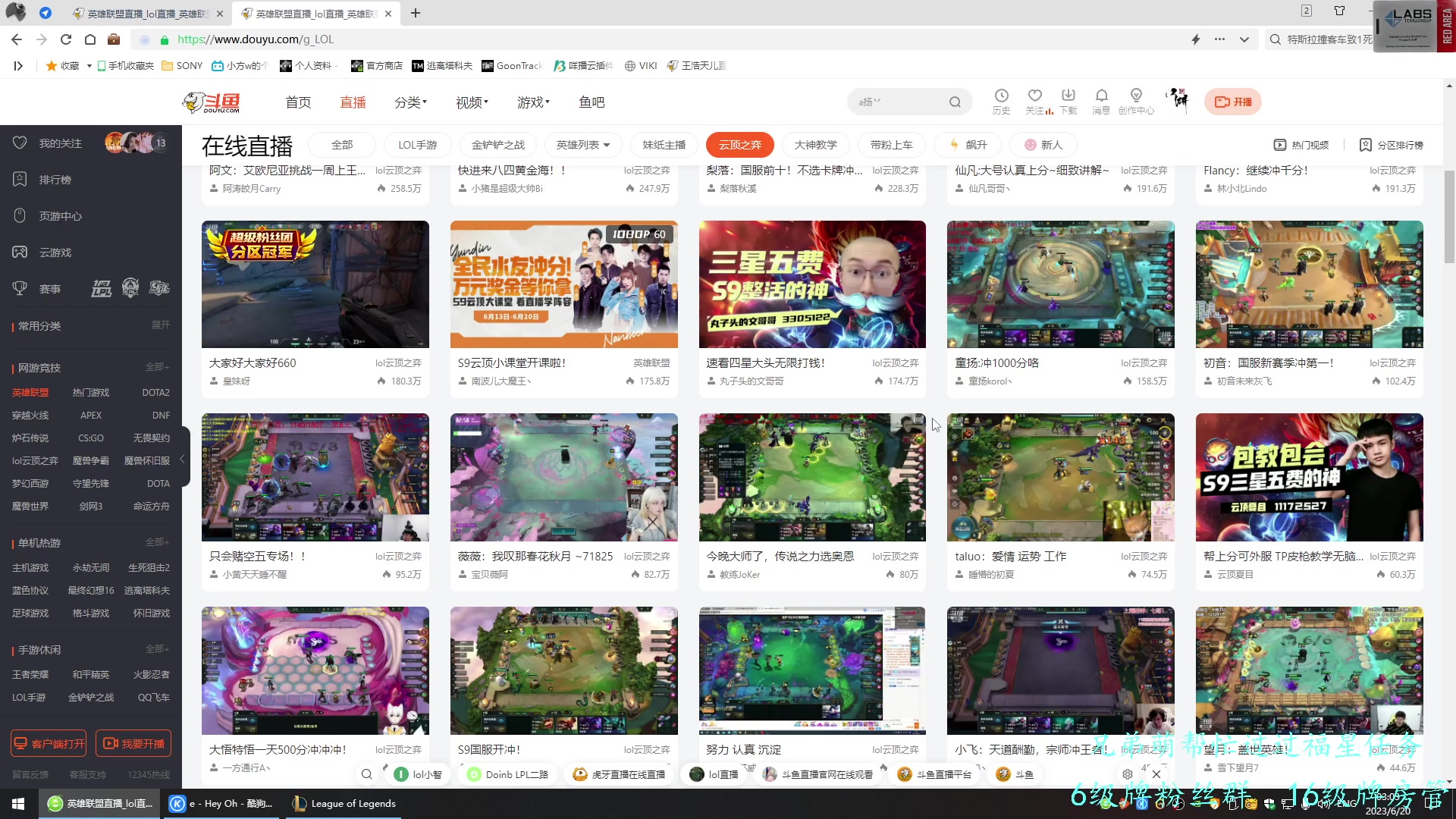The width and height of the screenshot is (1456, 819).
Task: Open stream thumbnail 速看四星大头无限打钱
Action: (812, 284)
